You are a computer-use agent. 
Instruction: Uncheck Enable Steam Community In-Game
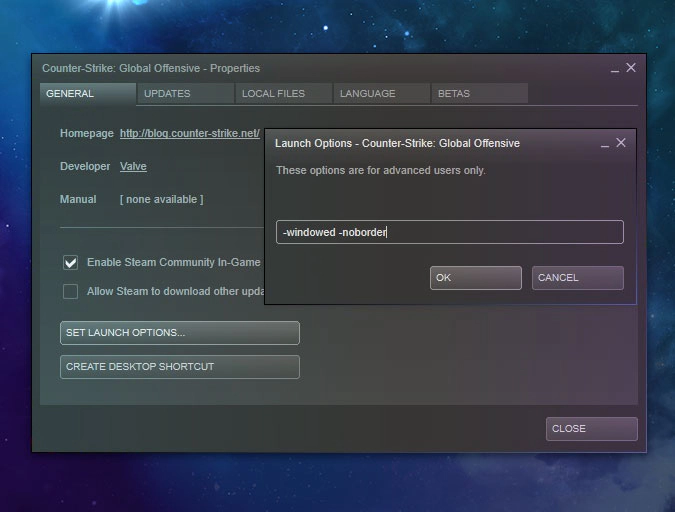tap(71, 262)
